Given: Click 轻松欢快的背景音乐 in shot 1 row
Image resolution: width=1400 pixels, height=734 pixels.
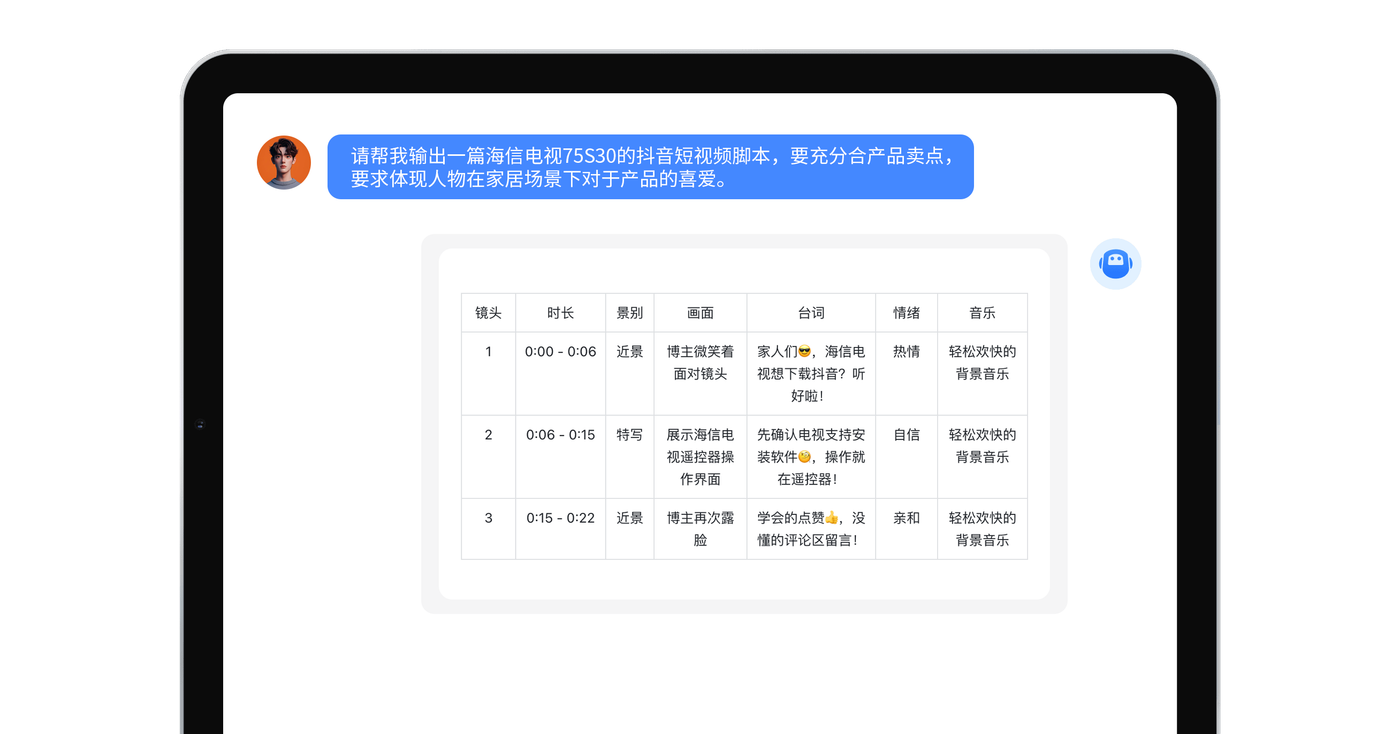Looking at the screenshot, I should 982,374.
